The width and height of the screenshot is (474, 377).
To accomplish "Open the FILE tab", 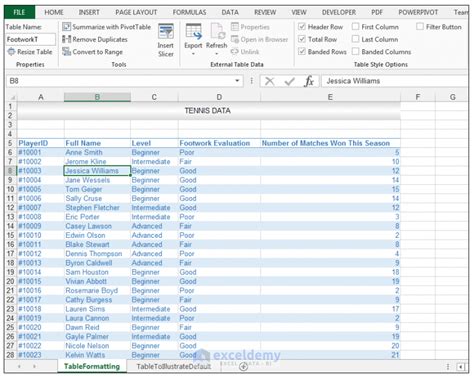I will [x=19, y=12].
